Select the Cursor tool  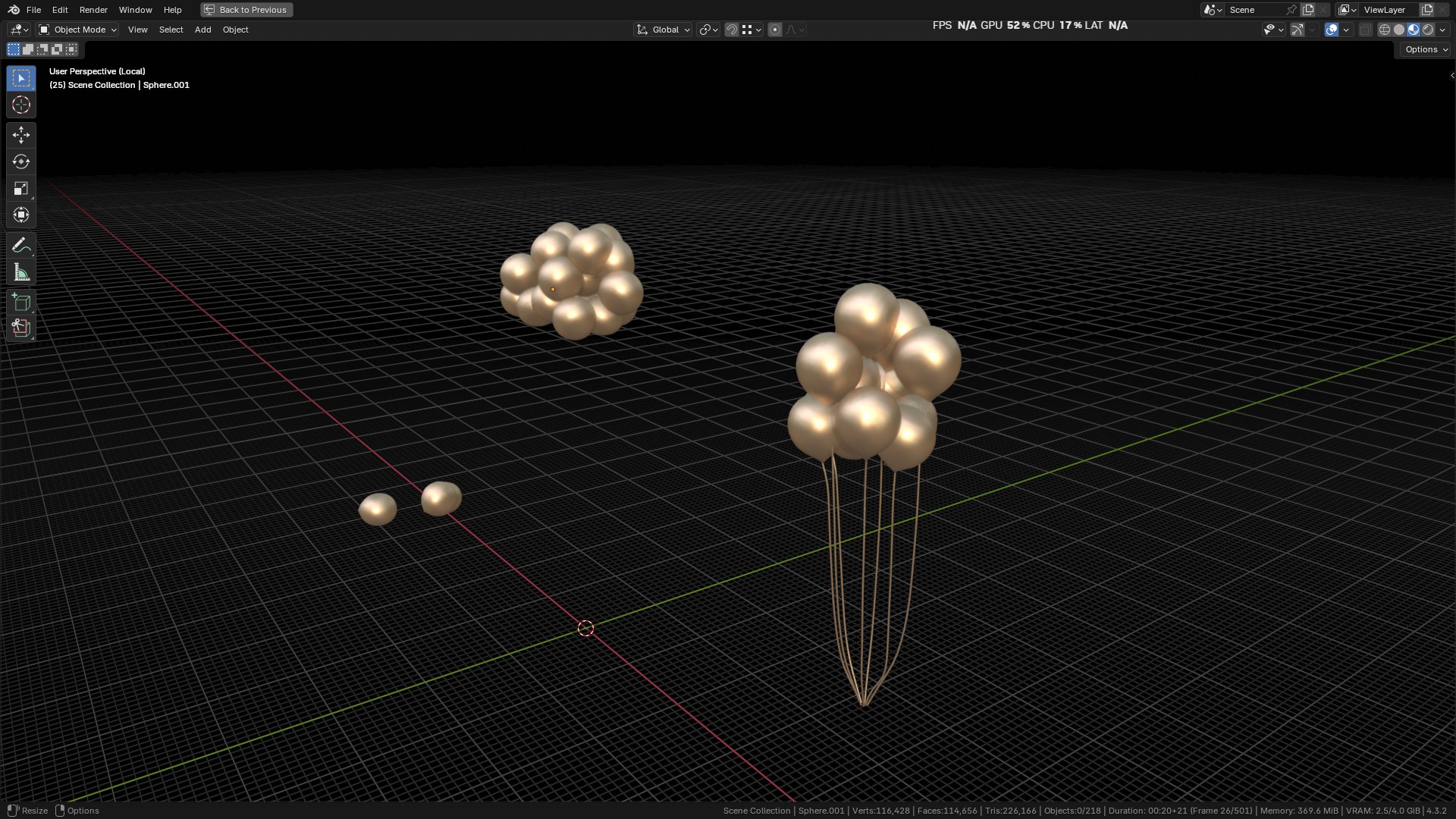(21, 105)
